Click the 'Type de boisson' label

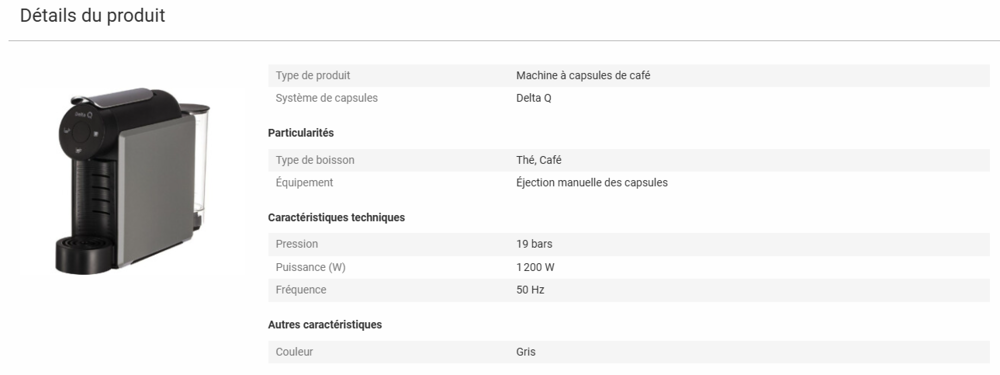click(x=315, y=160)
